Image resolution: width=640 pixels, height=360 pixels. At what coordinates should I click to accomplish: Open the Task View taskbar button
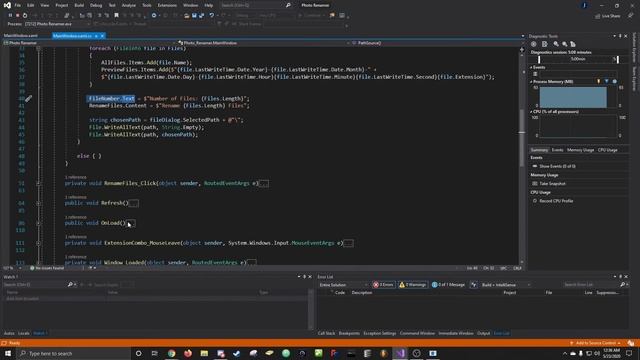click(155, 353)
